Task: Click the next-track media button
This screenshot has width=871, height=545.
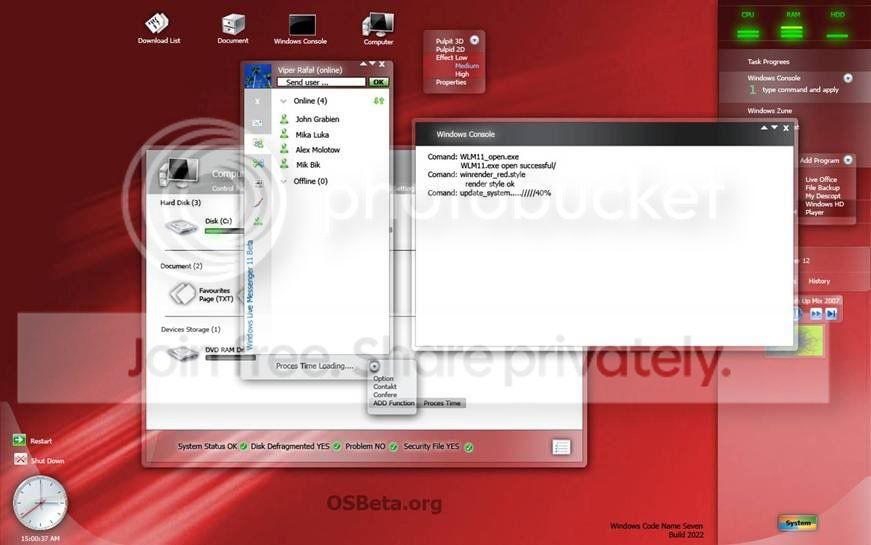Action: pos(831,314)
